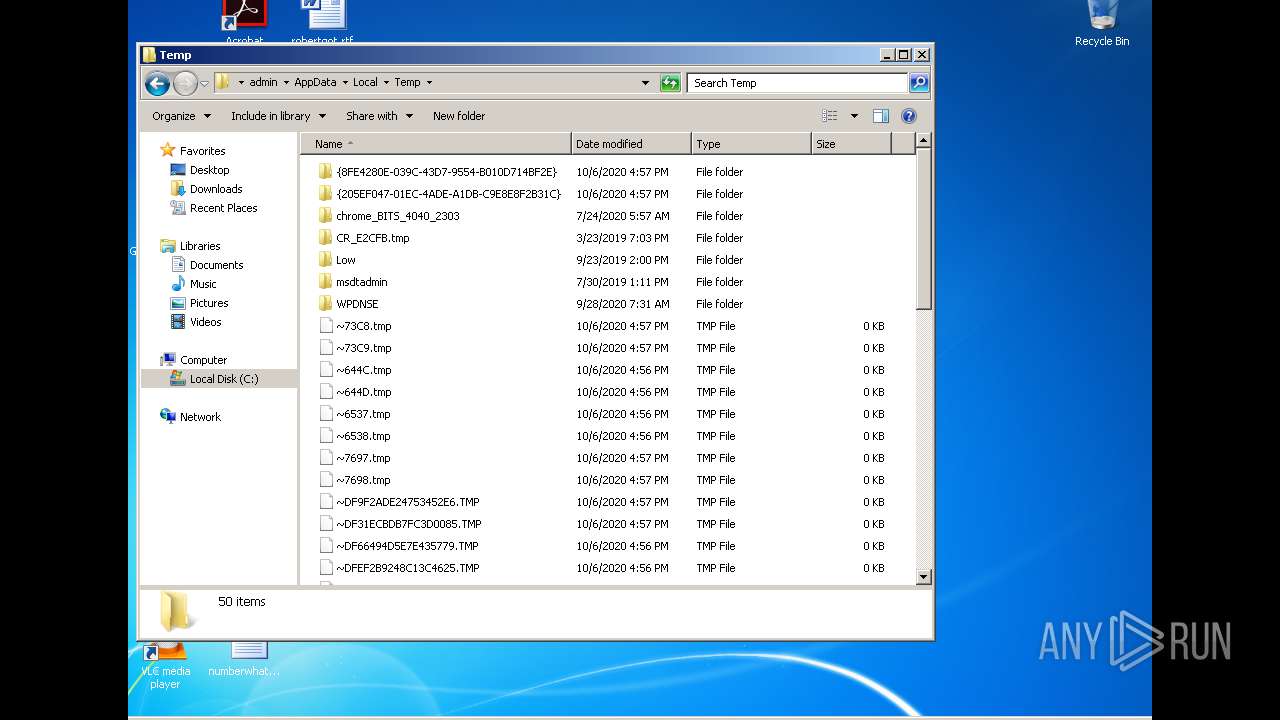This screenshot has height=720, width=1280.
Task: Open the address bar previous locations dropdown
Action: pos(645,83)
